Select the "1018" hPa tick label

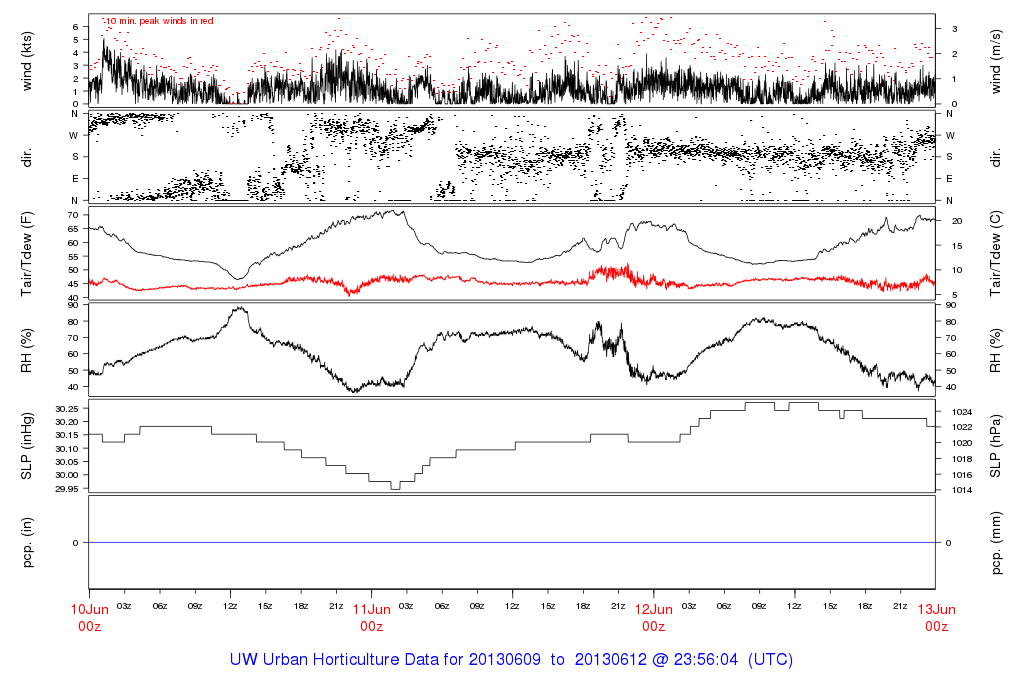pos(961,459)
